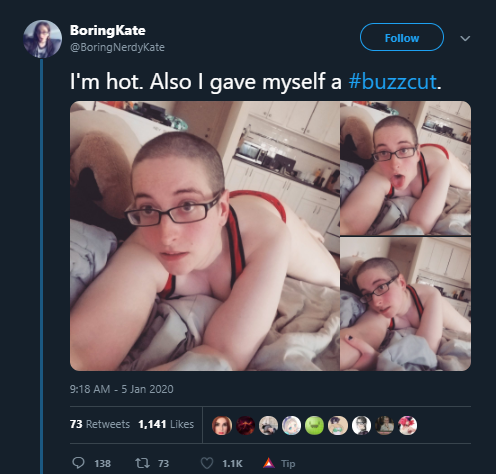The image size is (496, 474).
Task: Like the tweet with heart icon
Action: point(207,463)
